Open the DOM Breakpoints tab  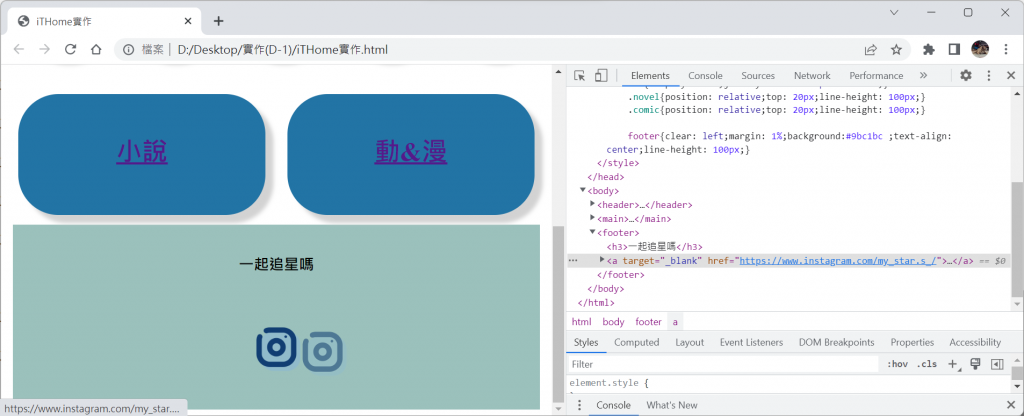tap(836, 342)
